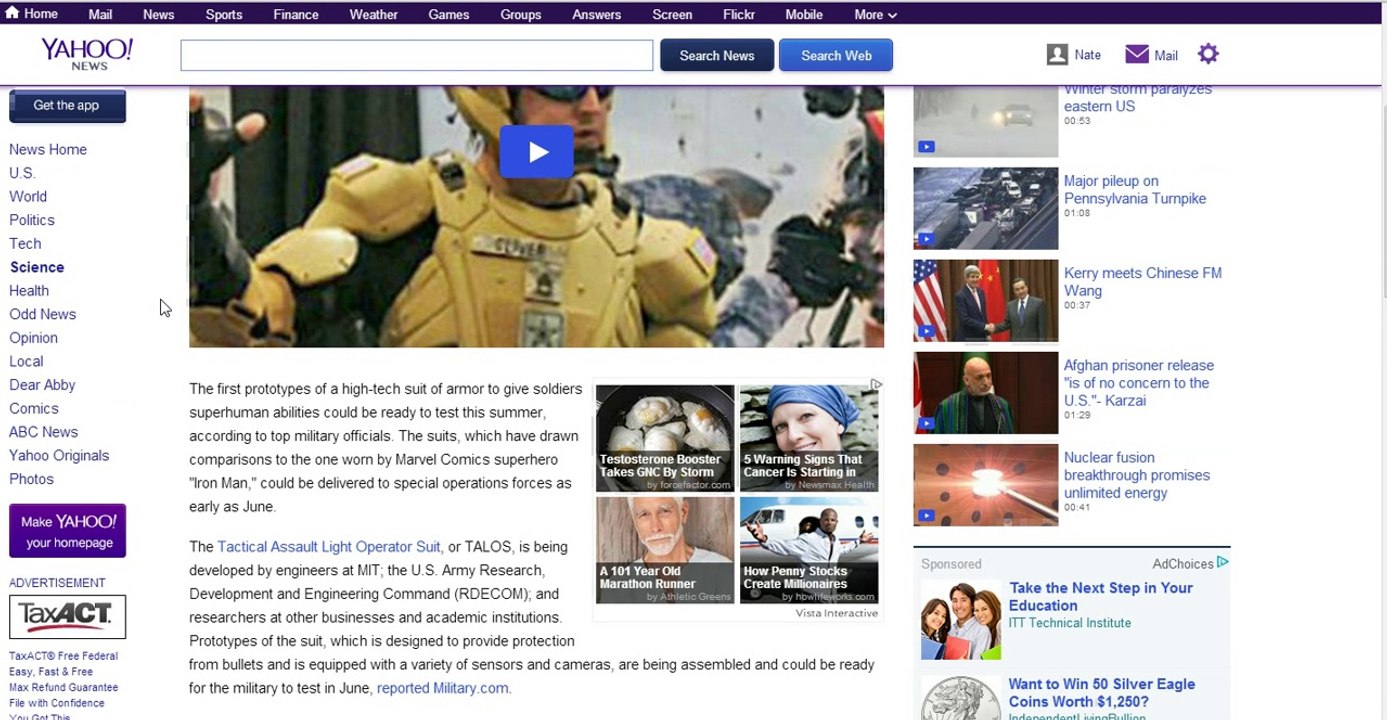Viewport: 1387px width, 720px height.
Task: Open News Home in sidebar
Action: pyautogui.click(x=48, y=150)
